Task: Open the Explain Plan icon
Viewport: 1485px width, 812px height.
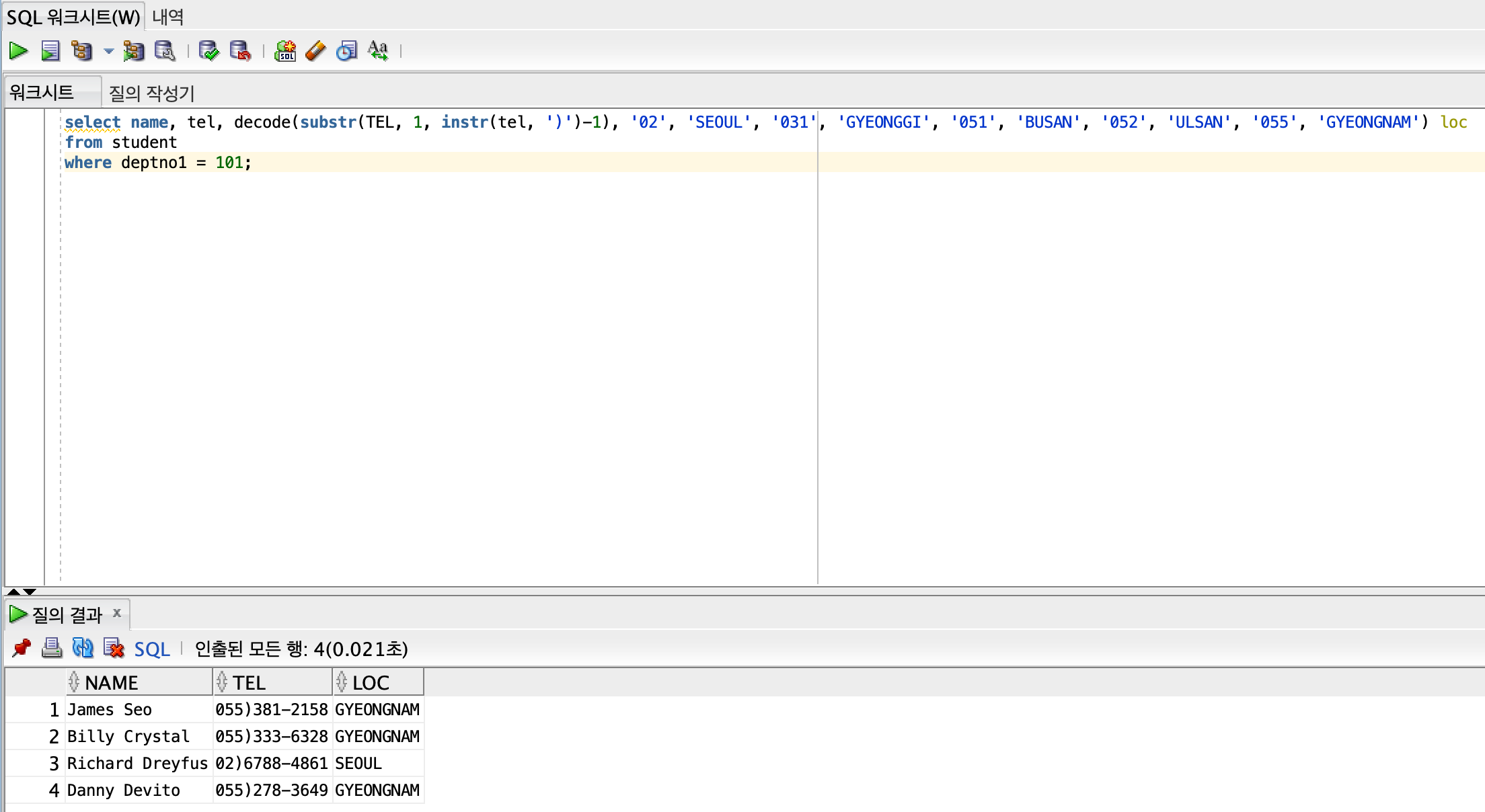Action: click(x=82, y=50)
